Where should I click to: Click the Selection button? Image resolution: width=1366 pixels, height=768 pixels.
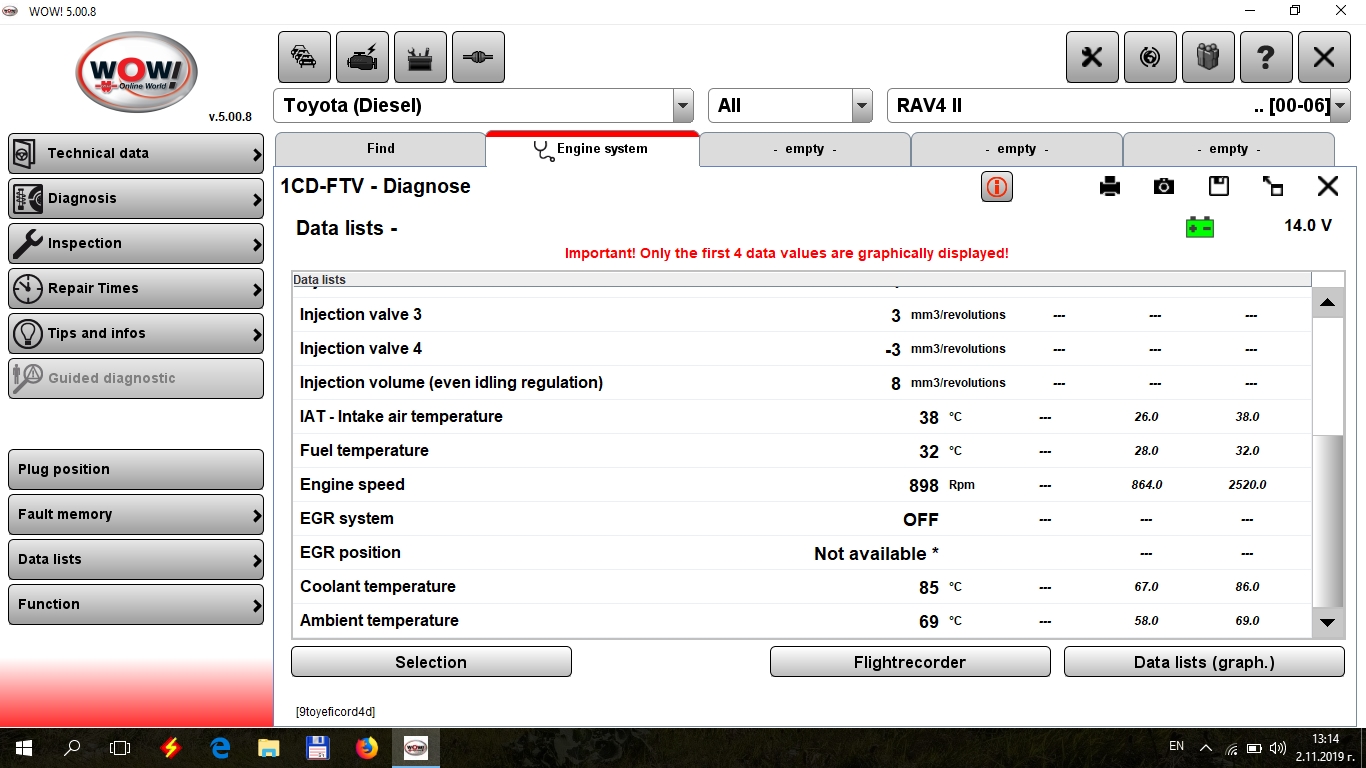coord(431,662)
